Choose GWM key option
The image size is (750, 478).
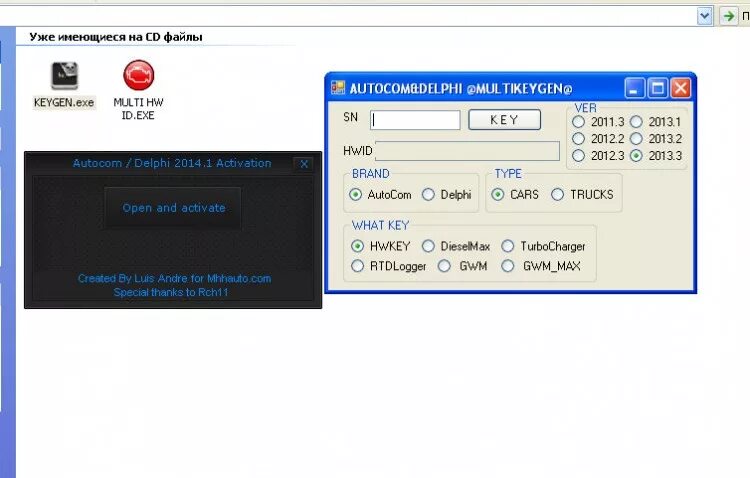[x=444, y=266]
